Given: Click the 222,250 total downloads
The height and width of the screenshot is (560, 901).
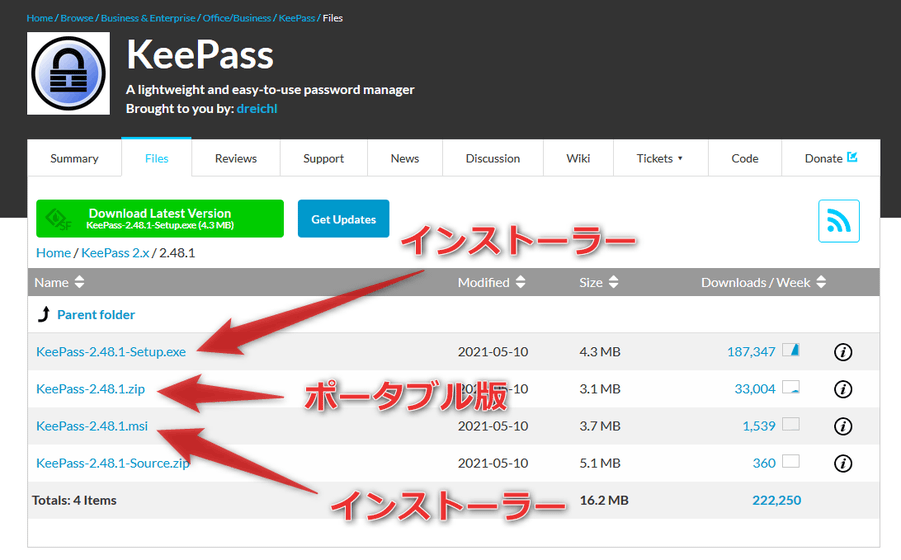Looking at the screenshot, I should [x=776, y=500].
